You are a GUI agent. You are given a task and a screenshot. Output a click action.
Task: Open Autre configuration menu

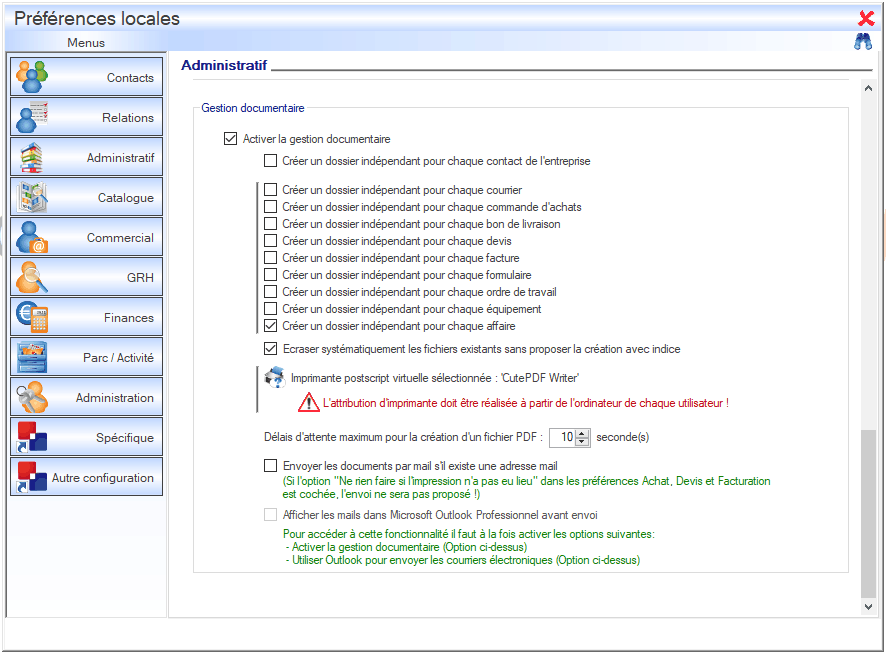click(x=86, y=478)
